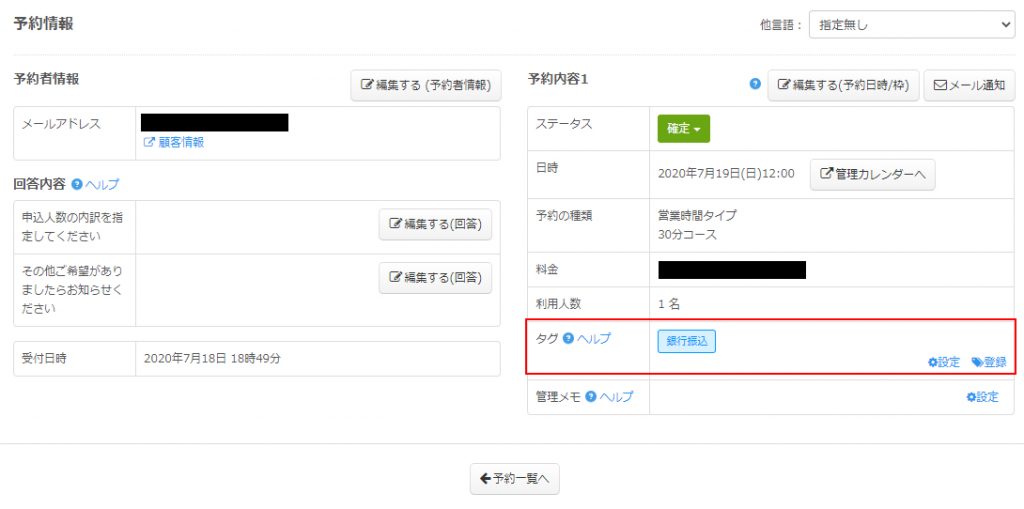Return via 予約一覧へ button
Viewport: 1024px width, 509px height.
click(x=515, y=479)
